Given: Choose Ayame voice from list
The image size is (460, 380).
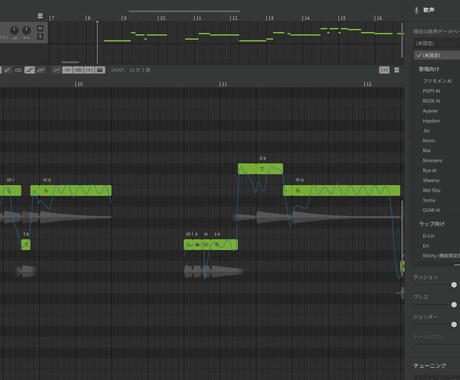Looking at the screenshot, I should pos(430,111).
